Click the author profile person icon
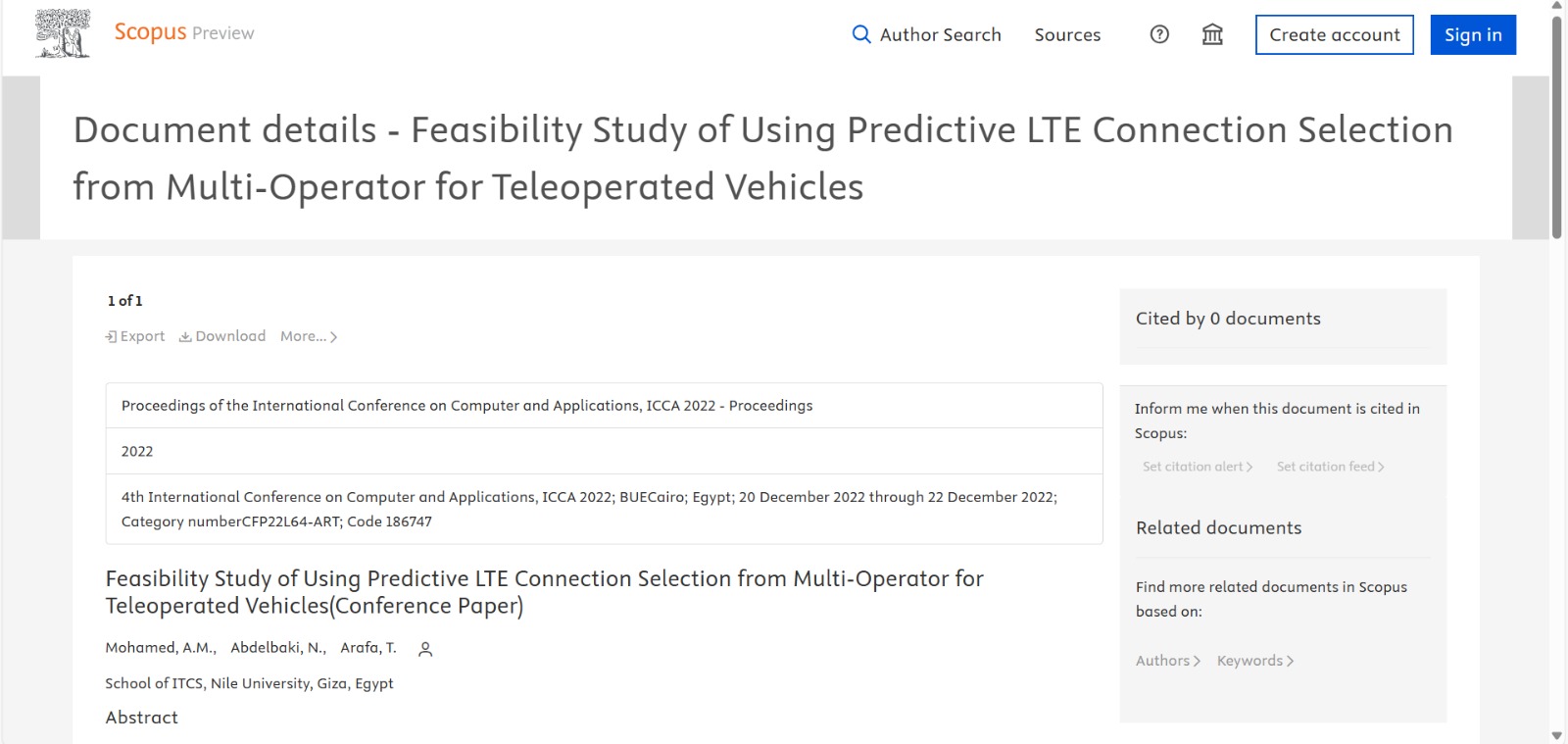 click(425, 649)
